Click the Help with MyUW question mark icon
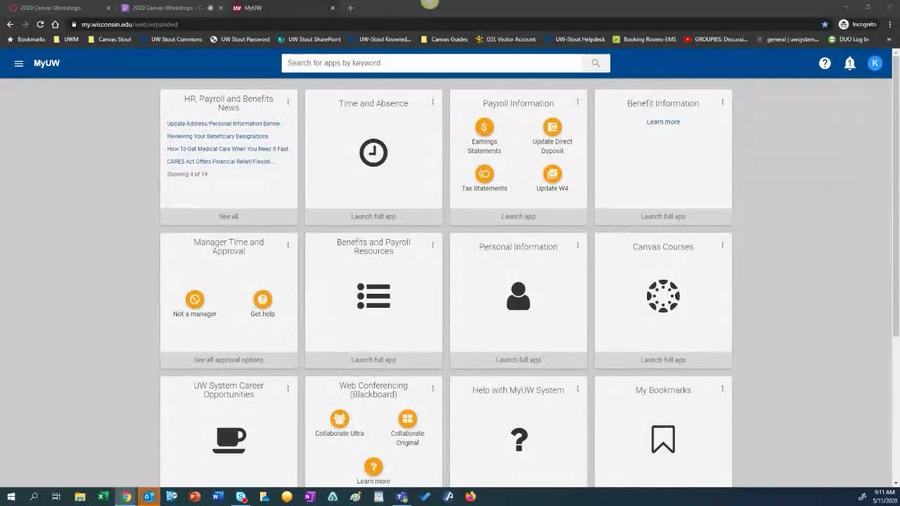Viewport: 900px width, 506px height. (x=519, y=439)
